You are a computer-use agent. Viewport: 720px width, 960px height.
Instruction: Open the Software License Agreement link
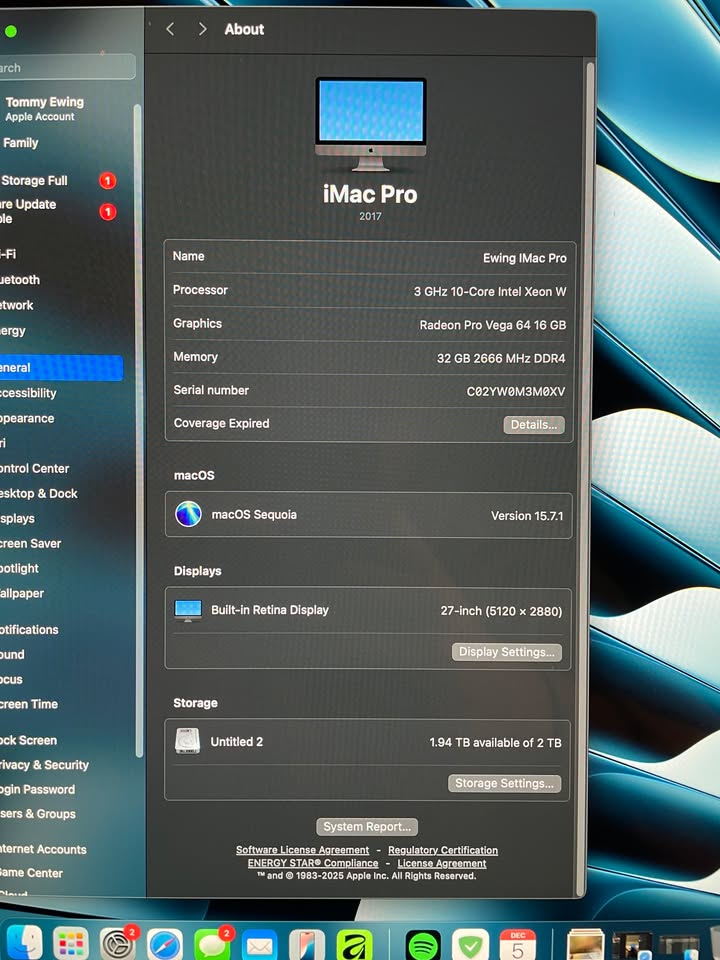(x=302, y=850)
